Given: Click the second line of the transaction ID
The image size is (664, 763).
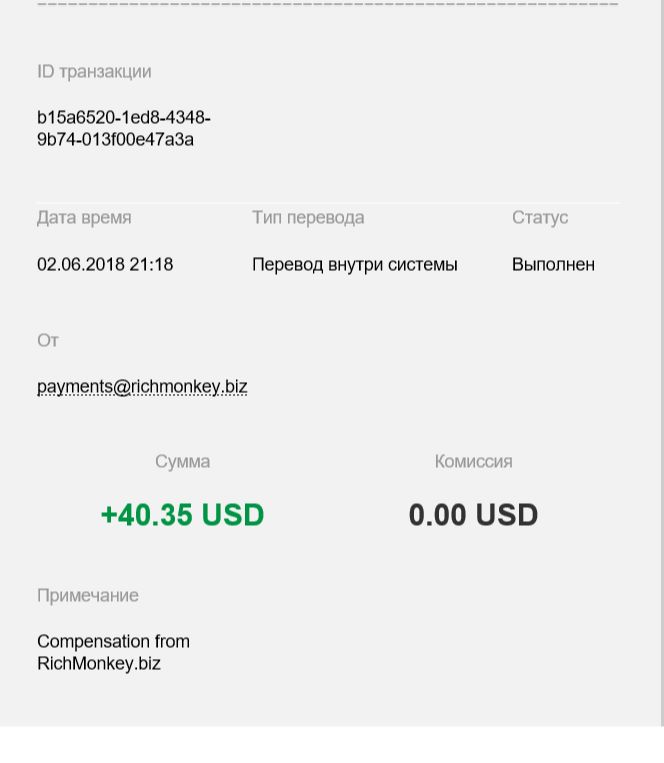Looking at the screenshot, I should 115,140.
